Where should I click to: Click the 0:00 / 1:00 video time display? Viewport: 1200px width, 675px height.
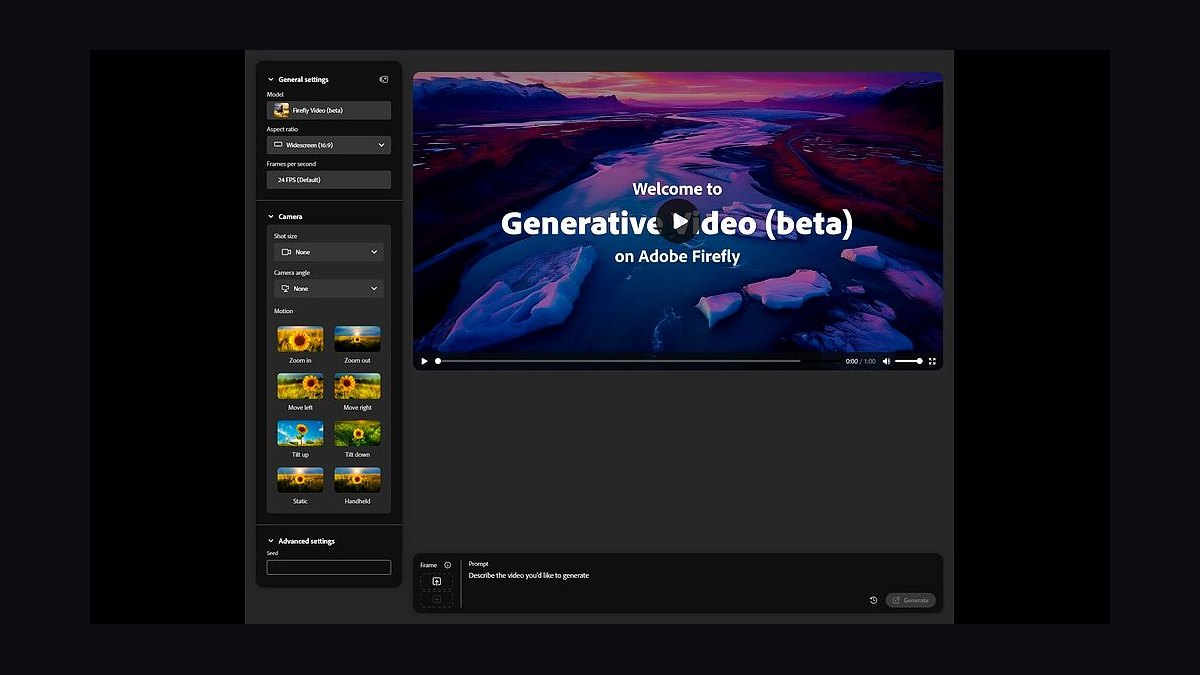[860, 361]
